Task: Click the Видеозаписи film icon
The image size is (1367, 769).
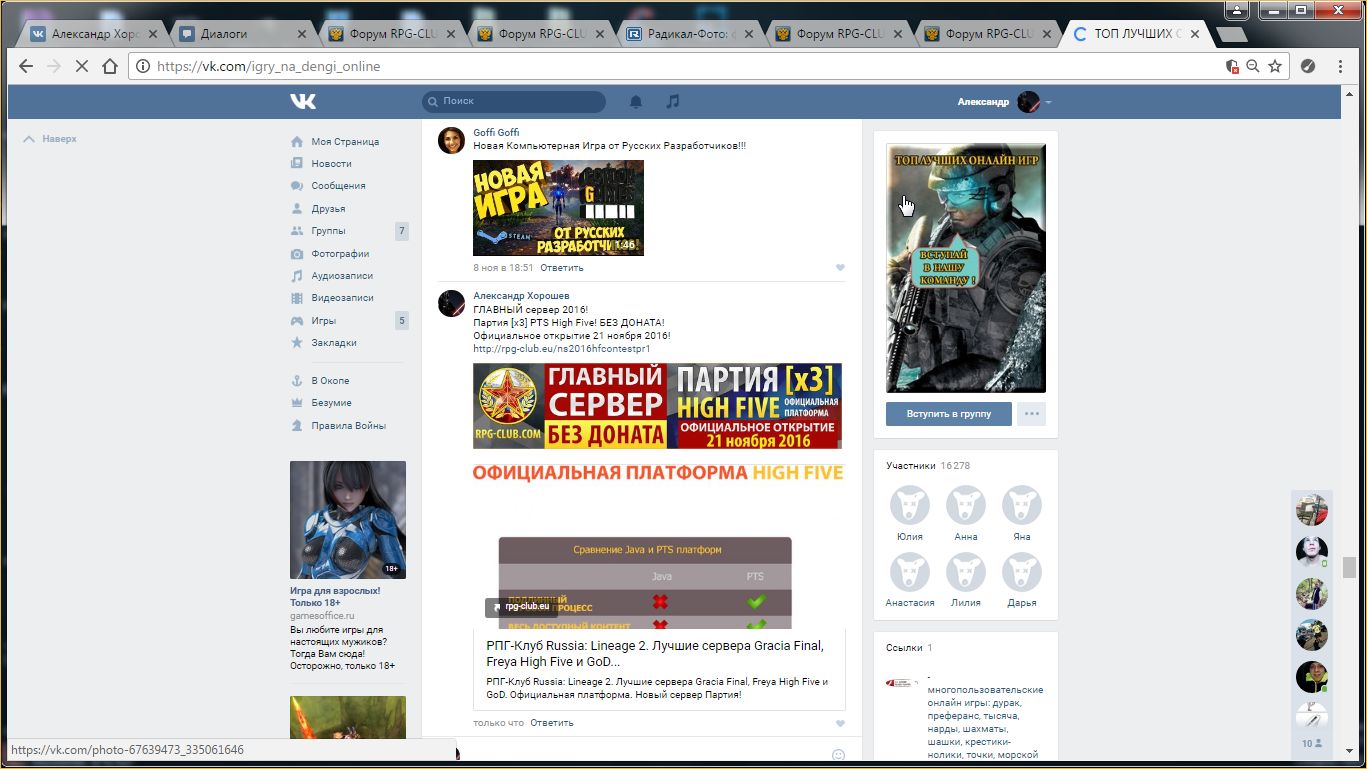Action: pos(297,298)
